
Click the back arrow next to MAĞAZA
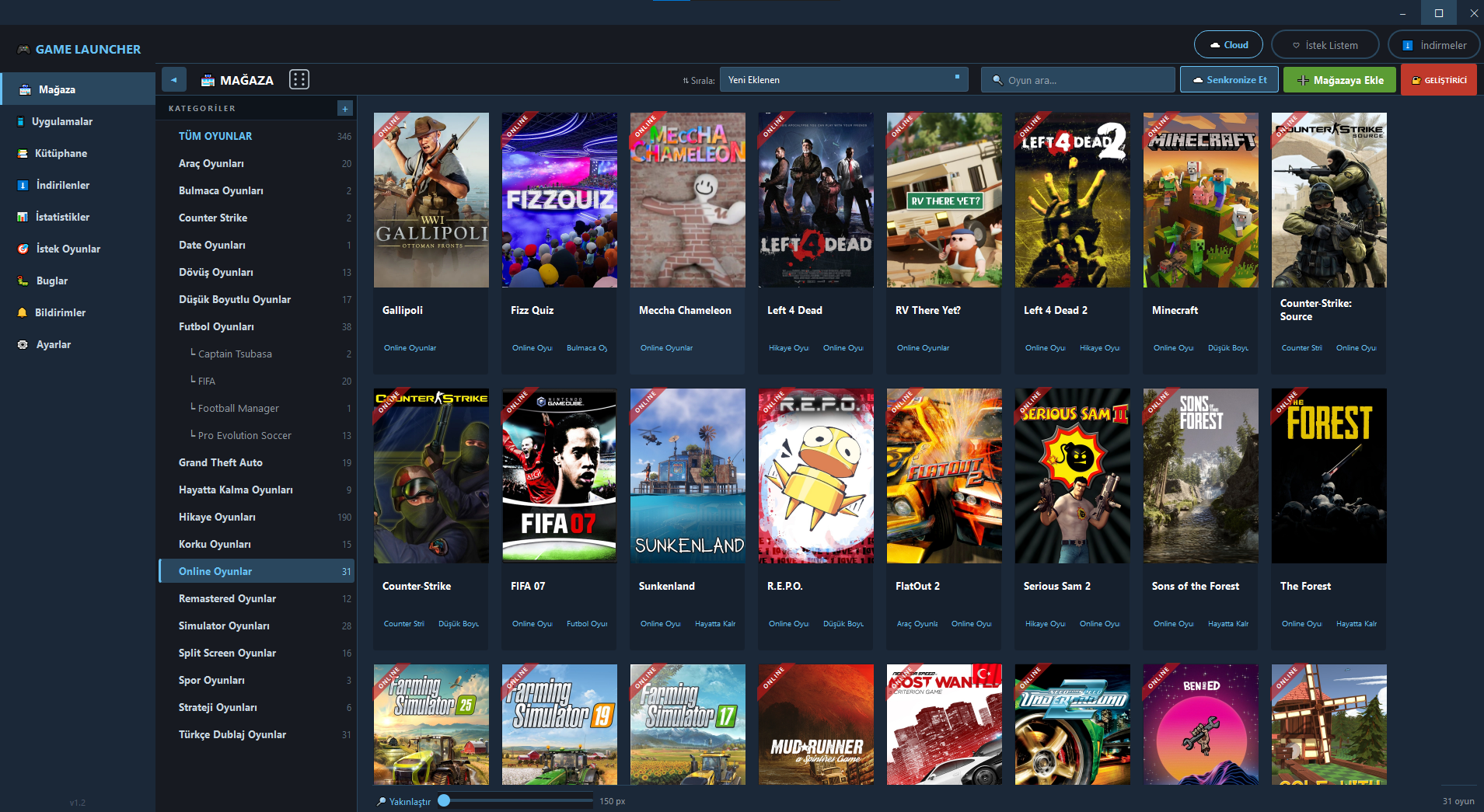[174, 79]
